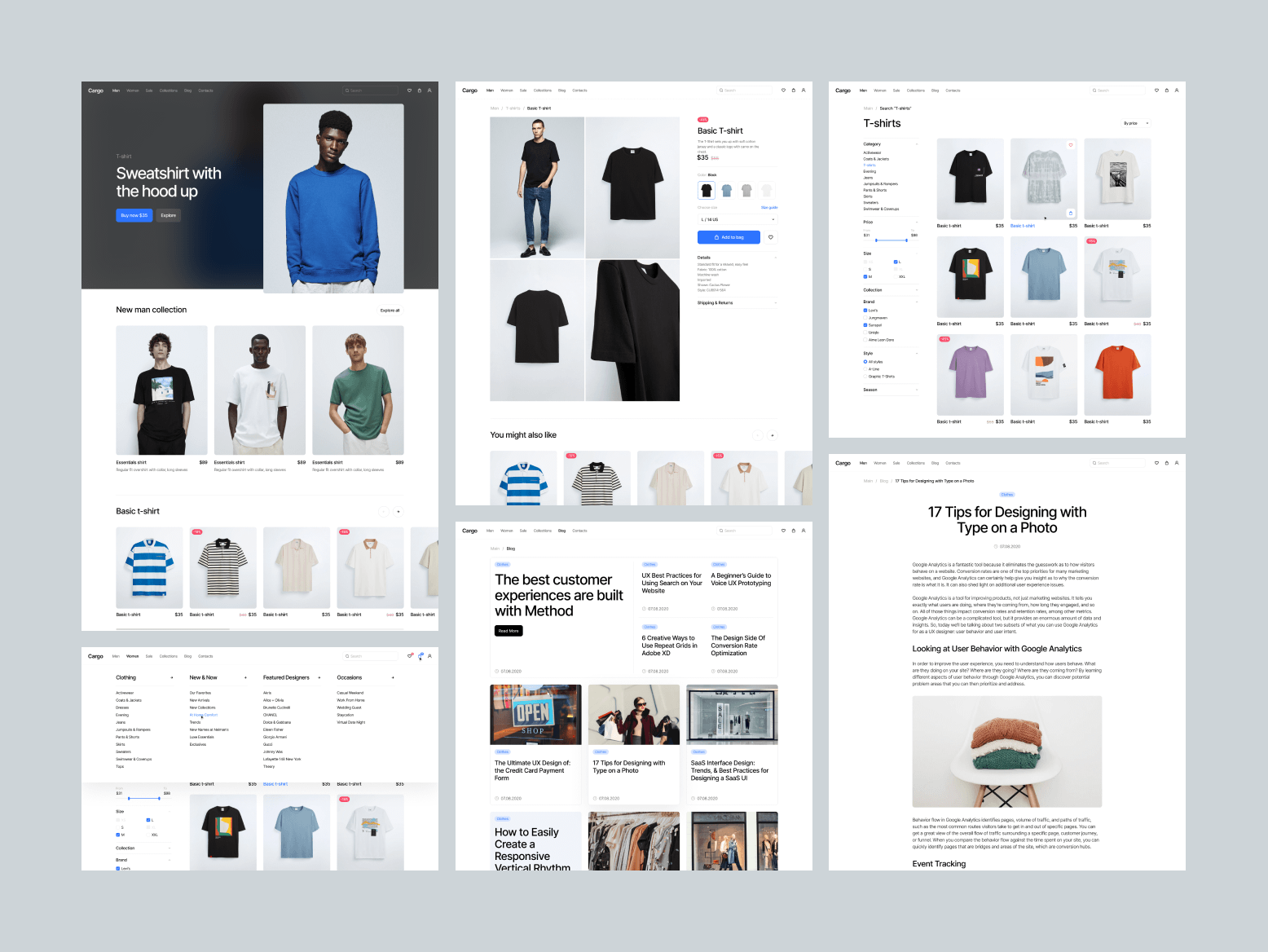
Task: Click the Buy now $35 button
Action: pos(134,215)
